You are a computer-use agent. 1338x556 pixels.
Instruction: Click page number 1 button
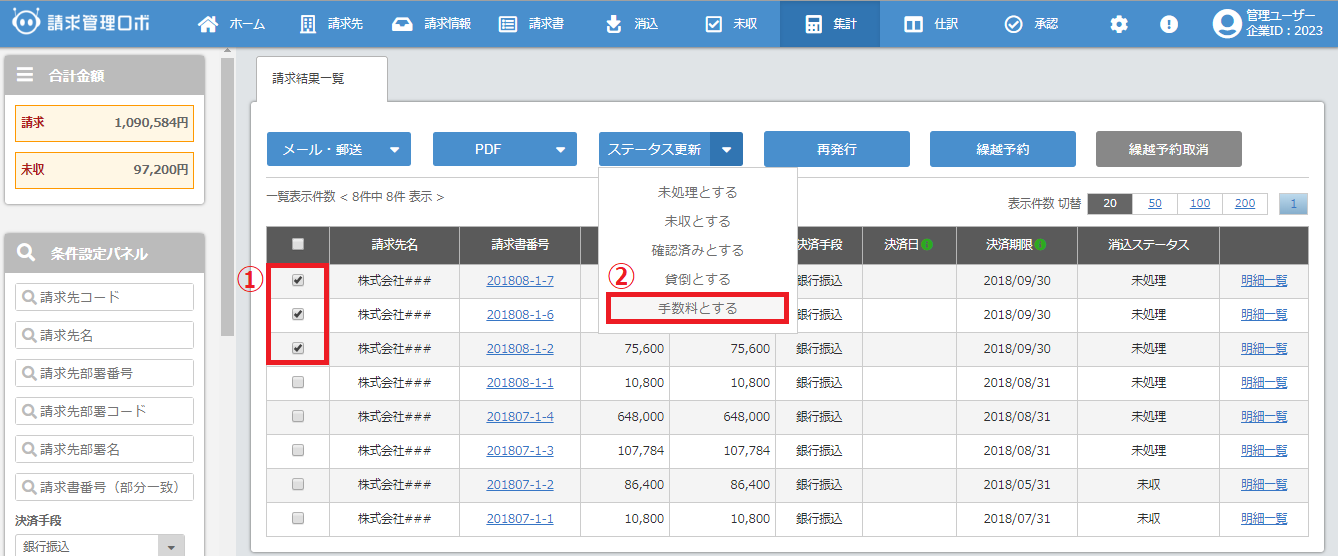[x=1294, y=203]
